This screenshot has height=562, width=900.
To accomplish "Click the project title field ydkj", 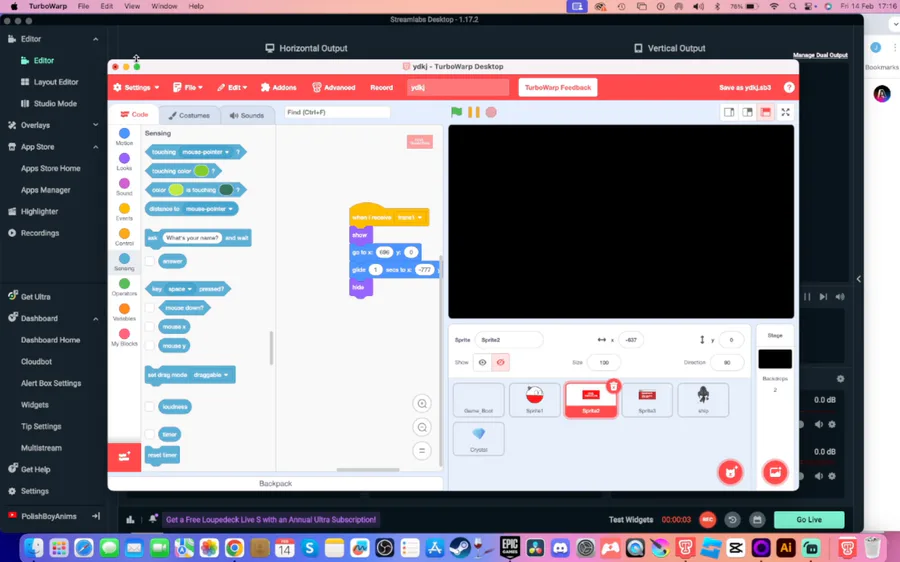I will 458,87.
